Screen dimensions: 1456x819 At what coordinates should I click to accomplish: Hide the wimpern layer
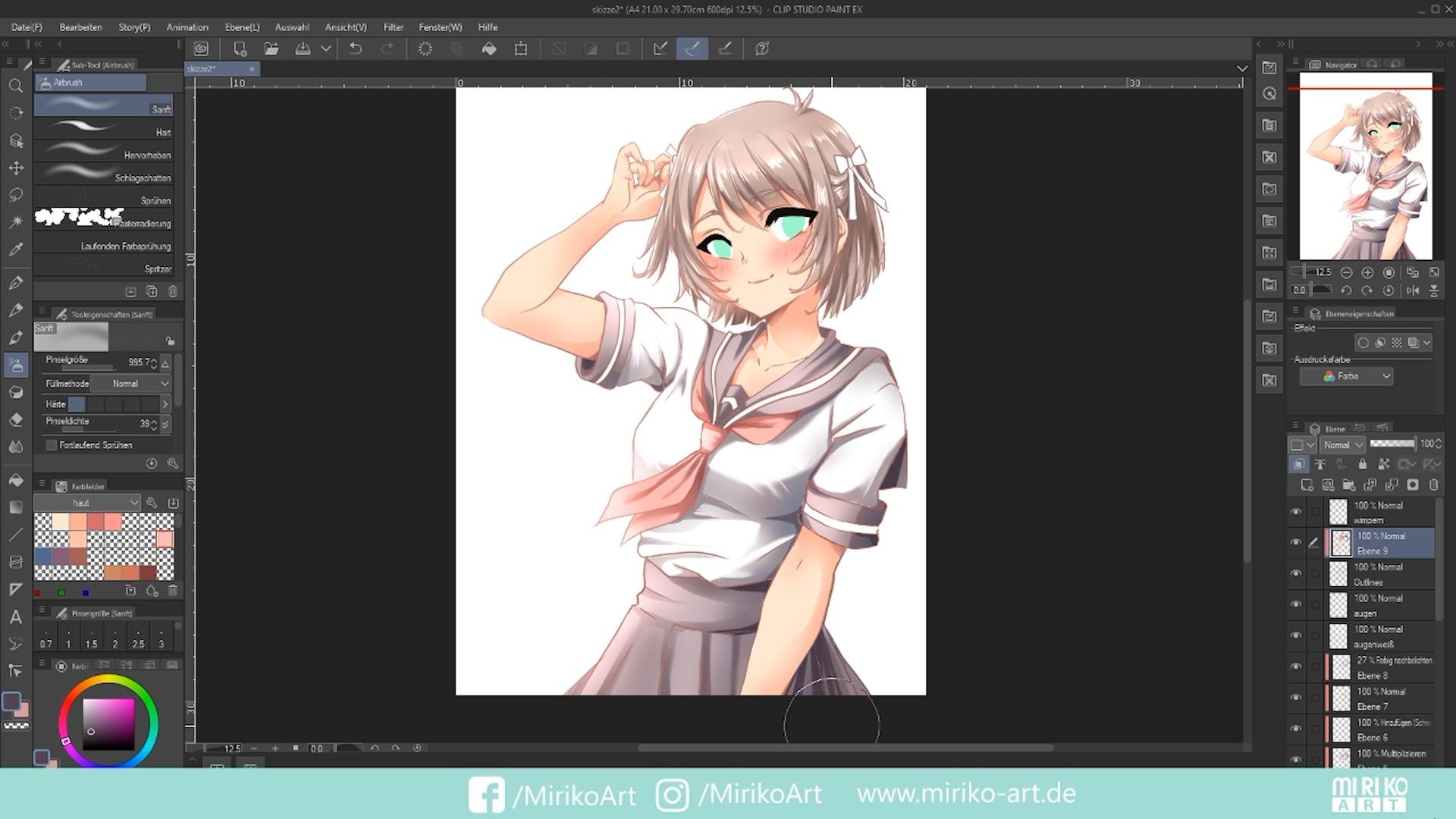[1296, 512]
